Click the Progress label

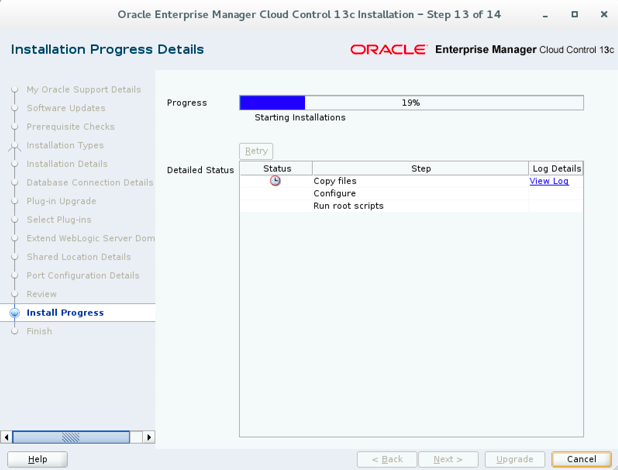(187, 103)
